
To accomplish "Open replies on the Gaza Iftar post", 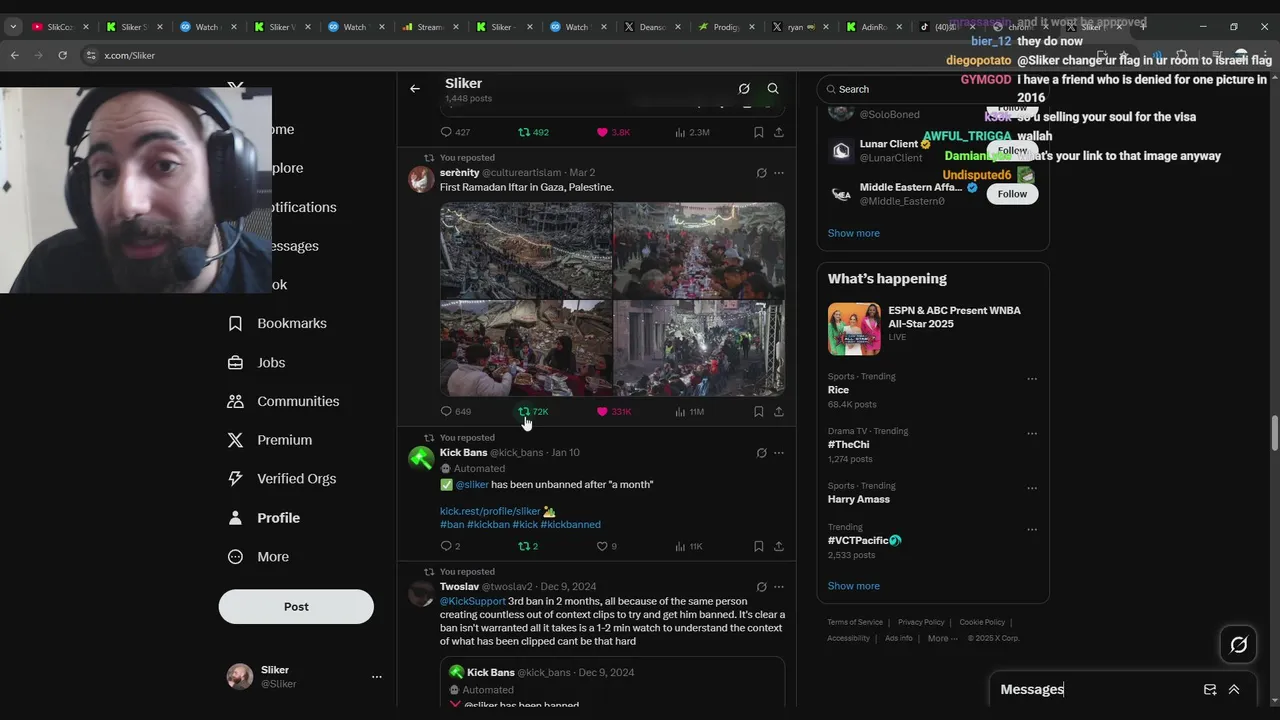I will click(455, 411).
